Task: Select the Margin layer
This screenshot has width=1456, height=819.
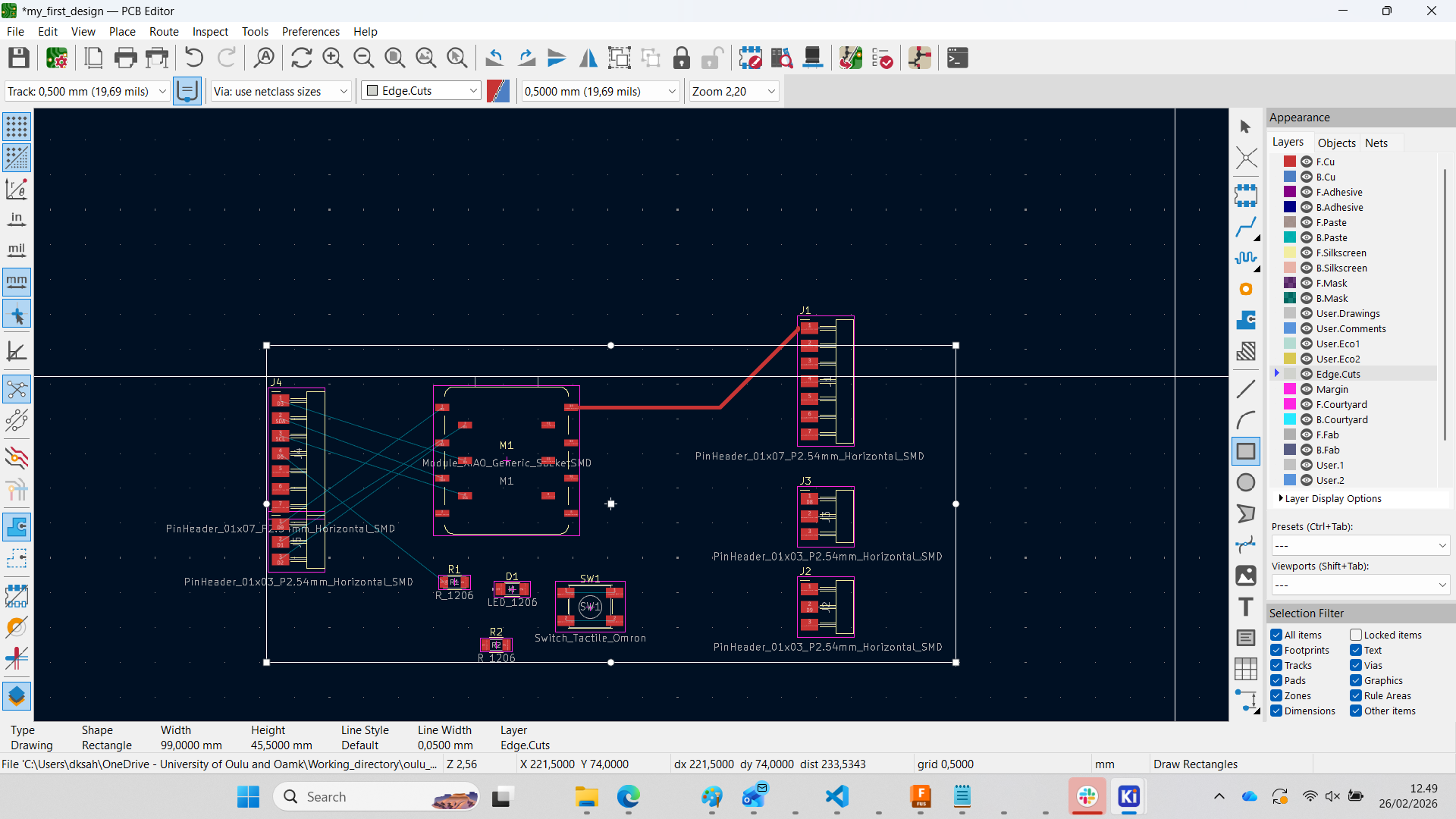Action: tap(1332, 389)
